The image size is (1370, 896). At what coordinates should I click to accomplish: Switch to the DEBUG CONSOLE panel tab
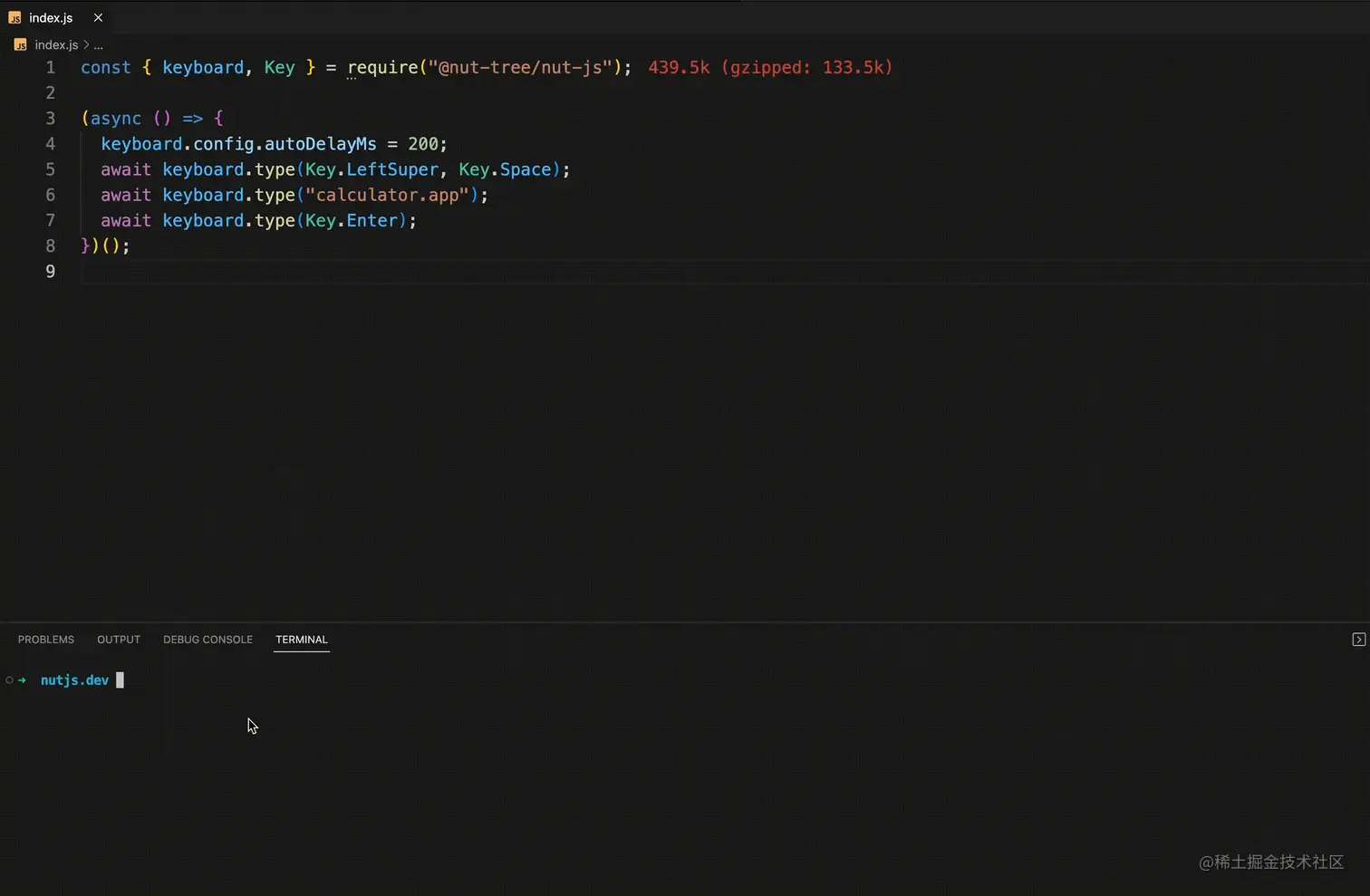pos(207,640)
